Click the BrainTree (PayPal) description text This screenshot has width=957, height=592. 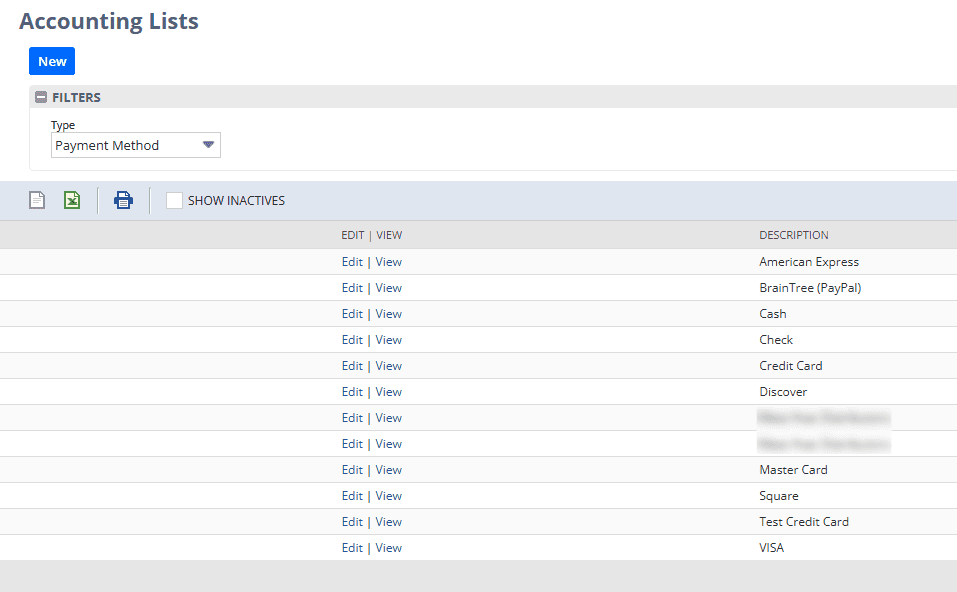click(x=810, y=288)
